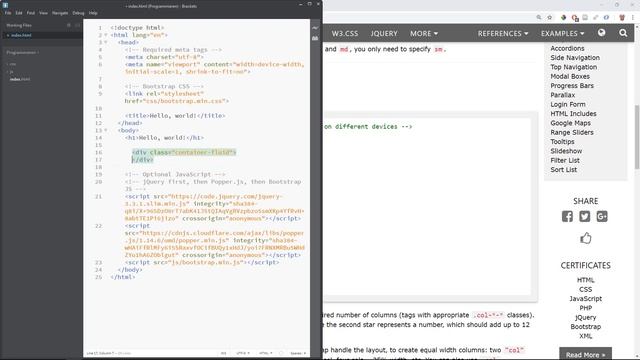Open the Accordions how-to link
Image resolution: width=640 pixels, height=360 pixels.
pos(567,48)
